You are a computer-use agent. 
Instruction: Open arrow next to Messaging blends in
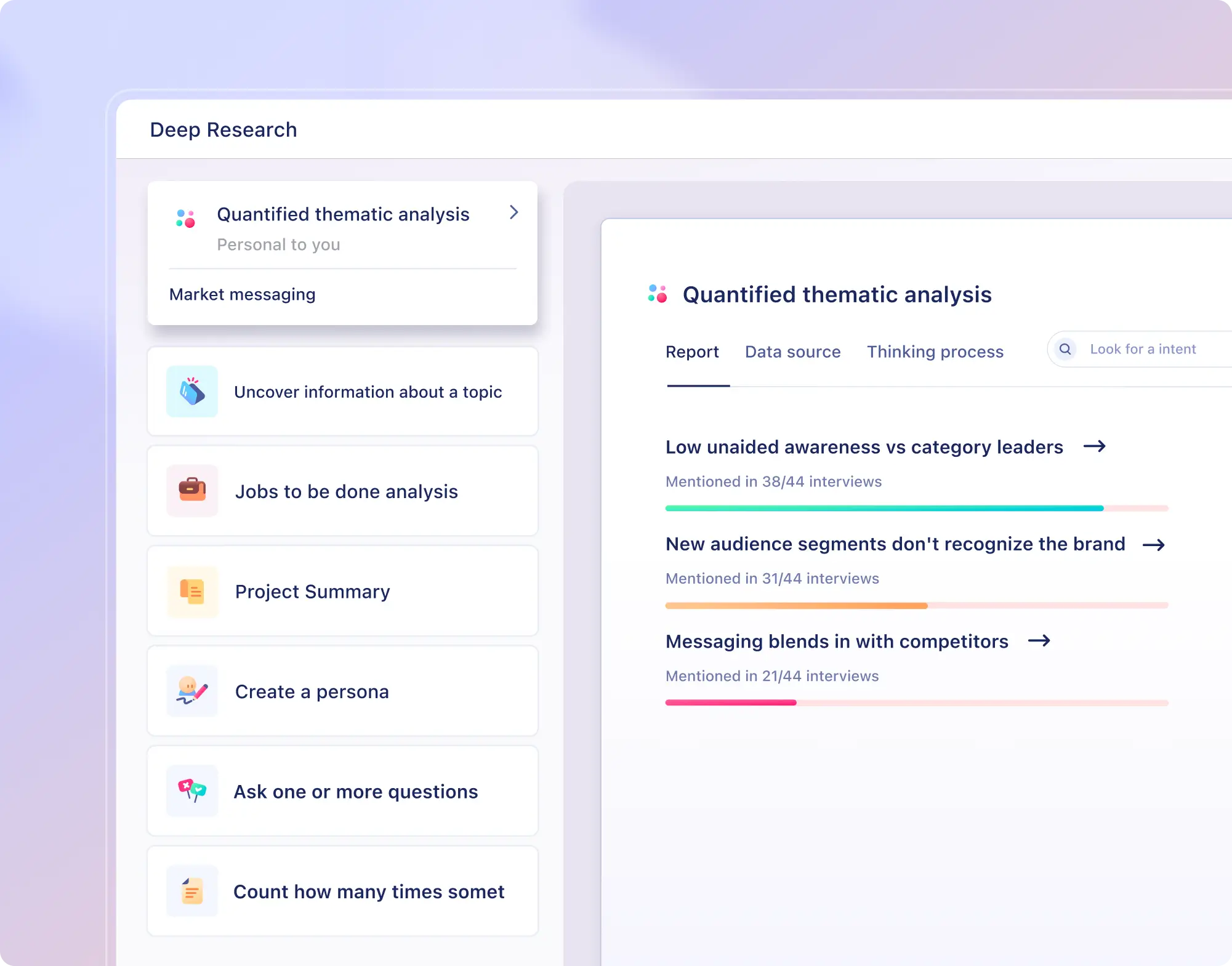point(1039,642)
